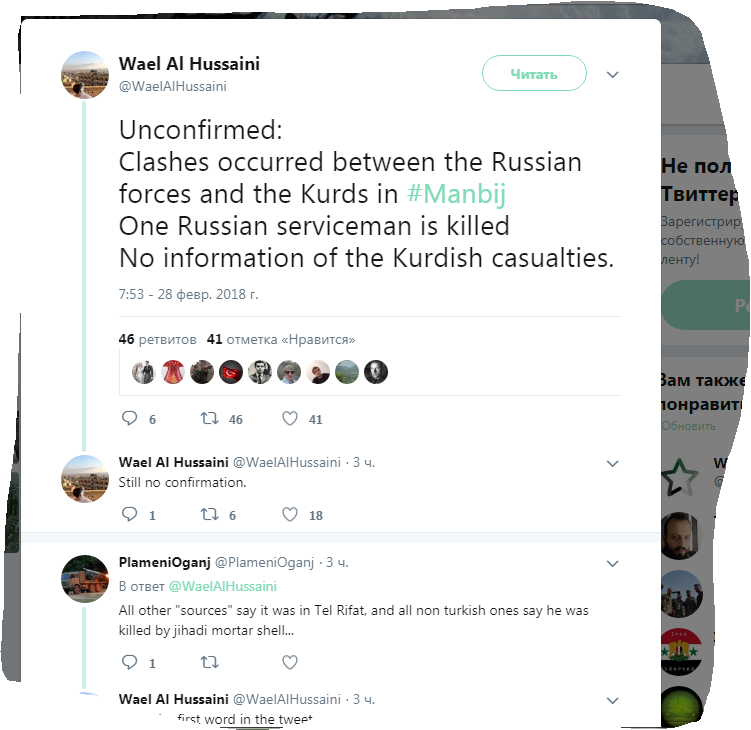Reply to the main Manbij tweet
Image resolution: width=751 pixels, height=730 pixels.
[129, 419]
